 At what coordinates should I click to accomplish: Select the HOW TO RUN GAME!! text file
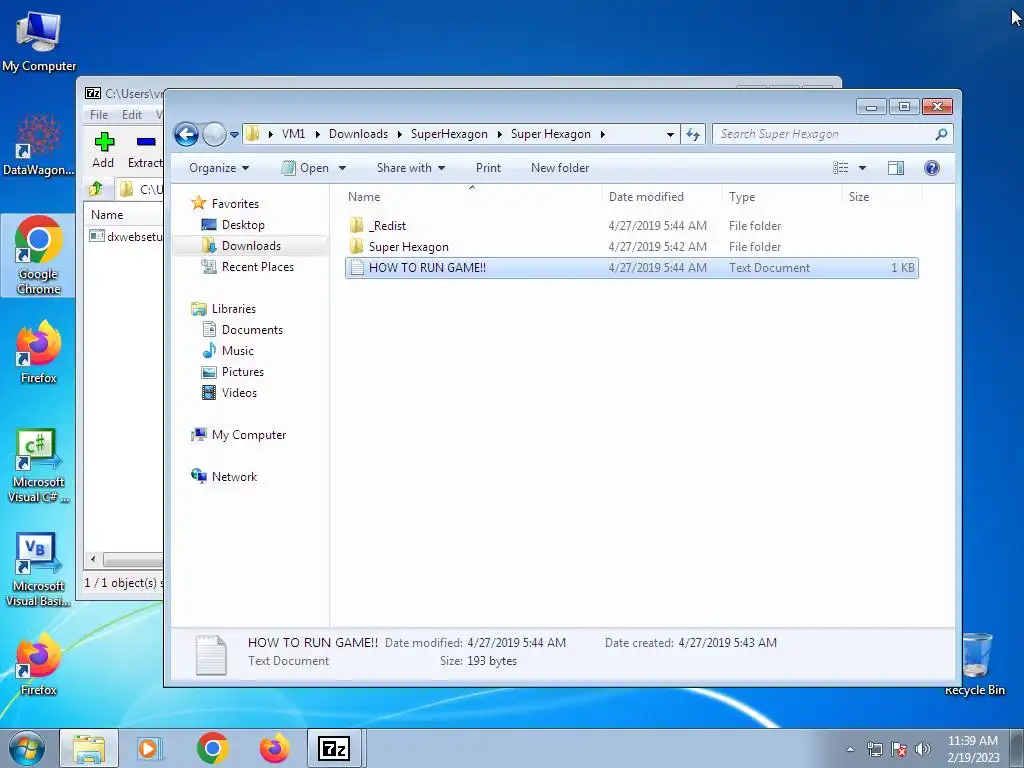click(632, 268)
